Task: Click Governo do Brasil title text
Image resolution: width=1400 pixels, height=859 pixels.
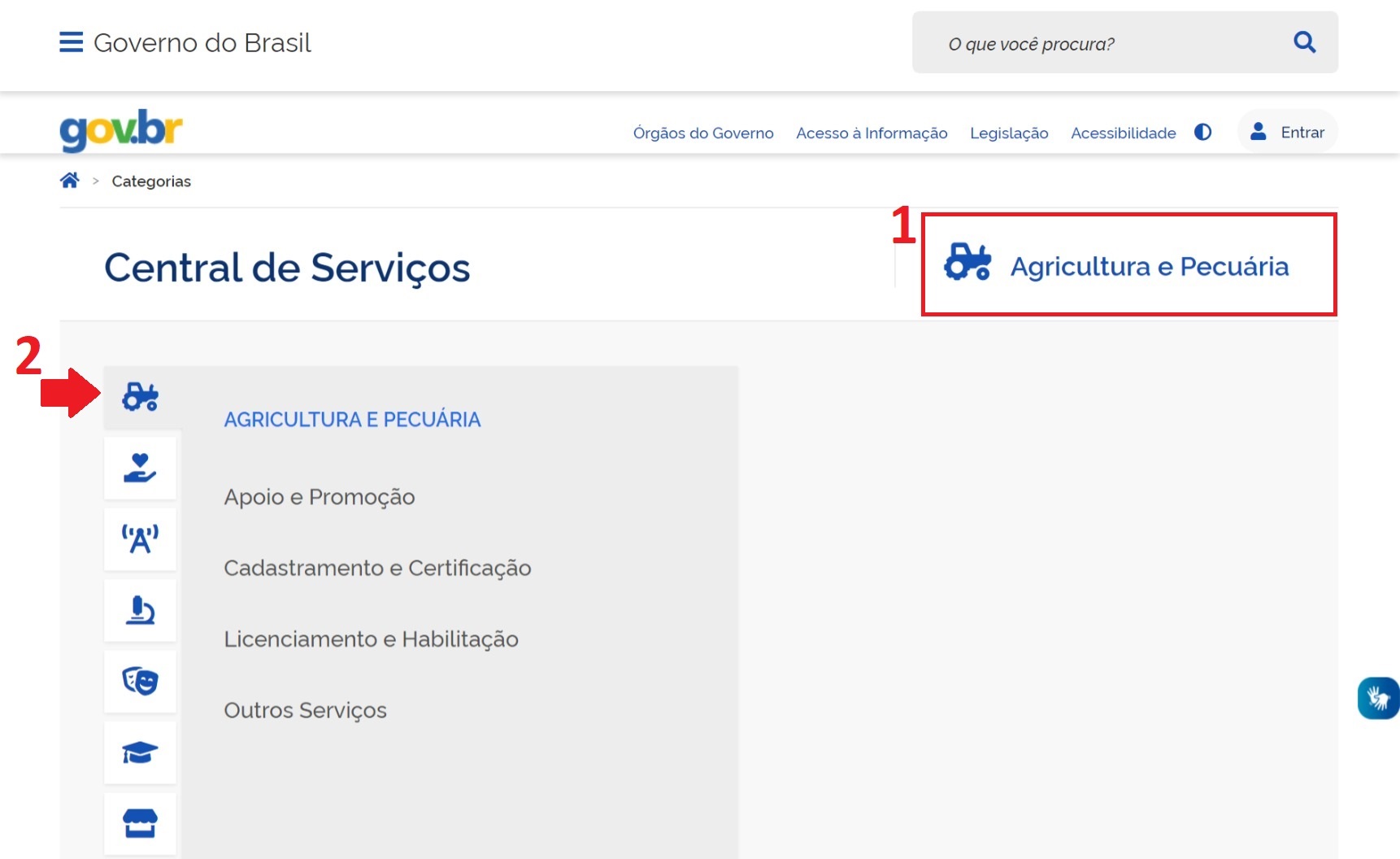Action: point(202,42)
